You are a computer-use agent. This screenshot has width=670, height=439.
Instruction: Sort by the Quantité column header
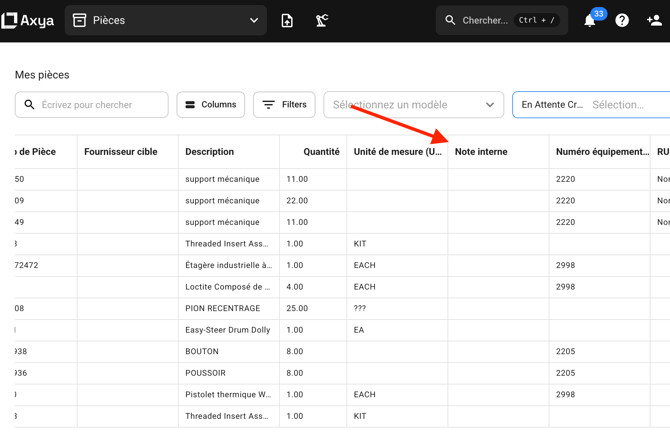pos(321,152)
